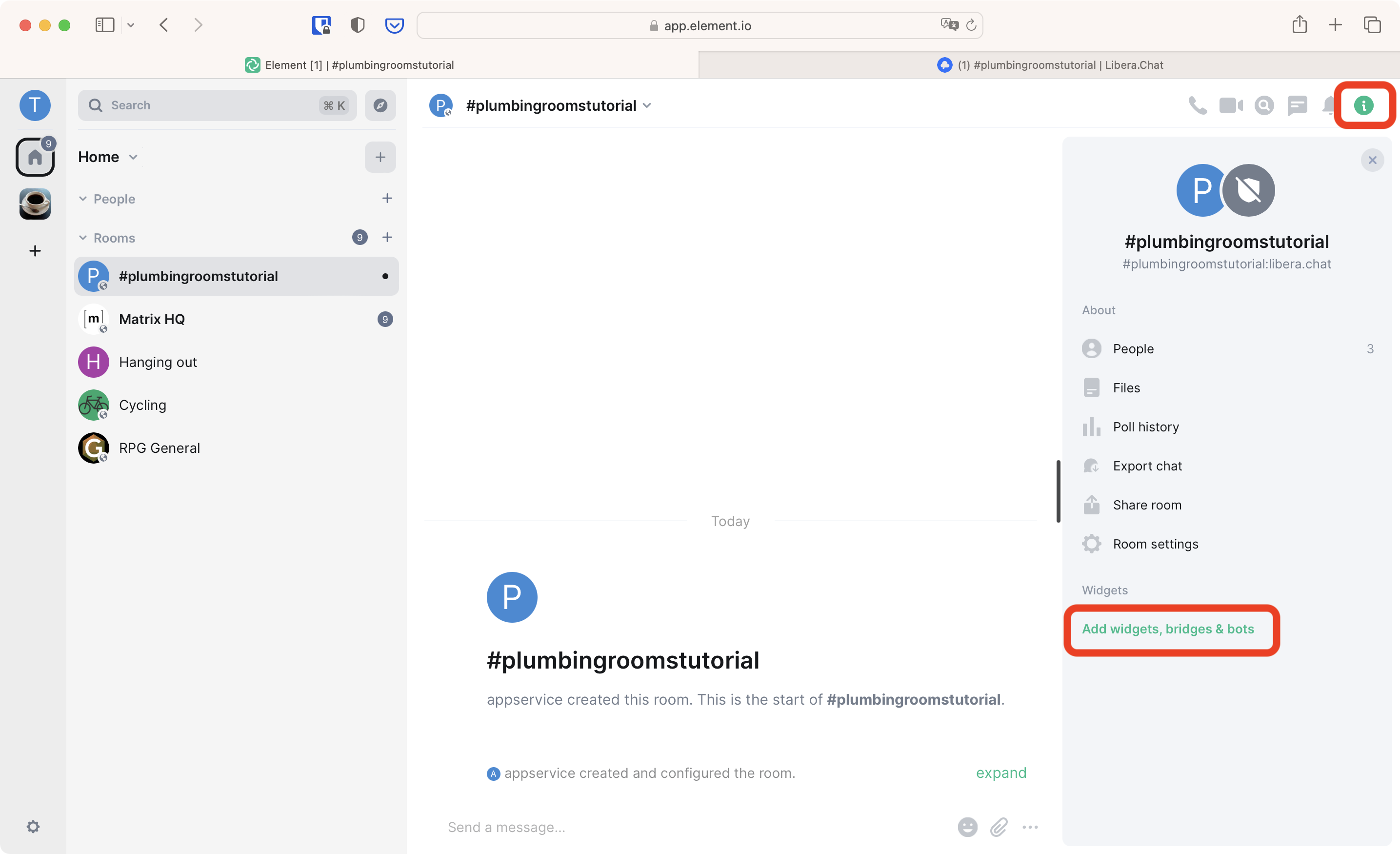Screen dimensions: 1400x854
Task: Open quick settings gear icon
Action: 33,827
